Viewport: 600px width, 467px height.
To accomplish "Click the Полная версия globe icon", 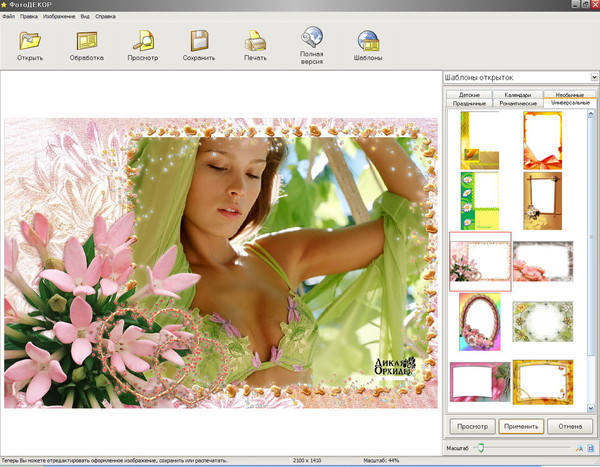I will coord(312,38).
